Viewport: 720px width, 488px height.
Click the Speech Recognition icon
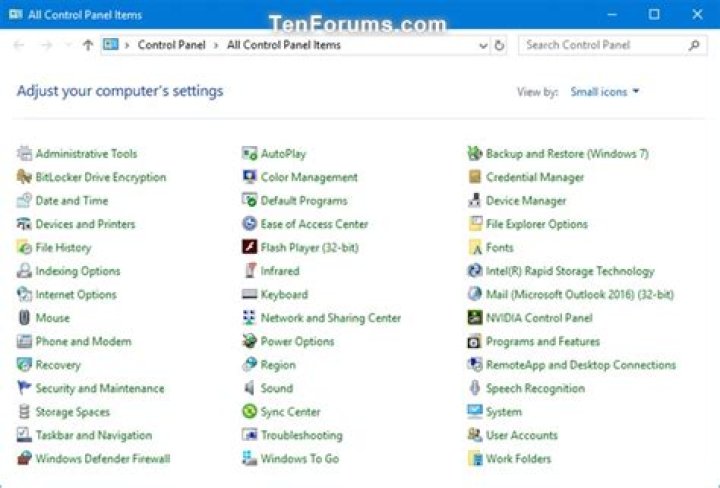tap(474, 387)
